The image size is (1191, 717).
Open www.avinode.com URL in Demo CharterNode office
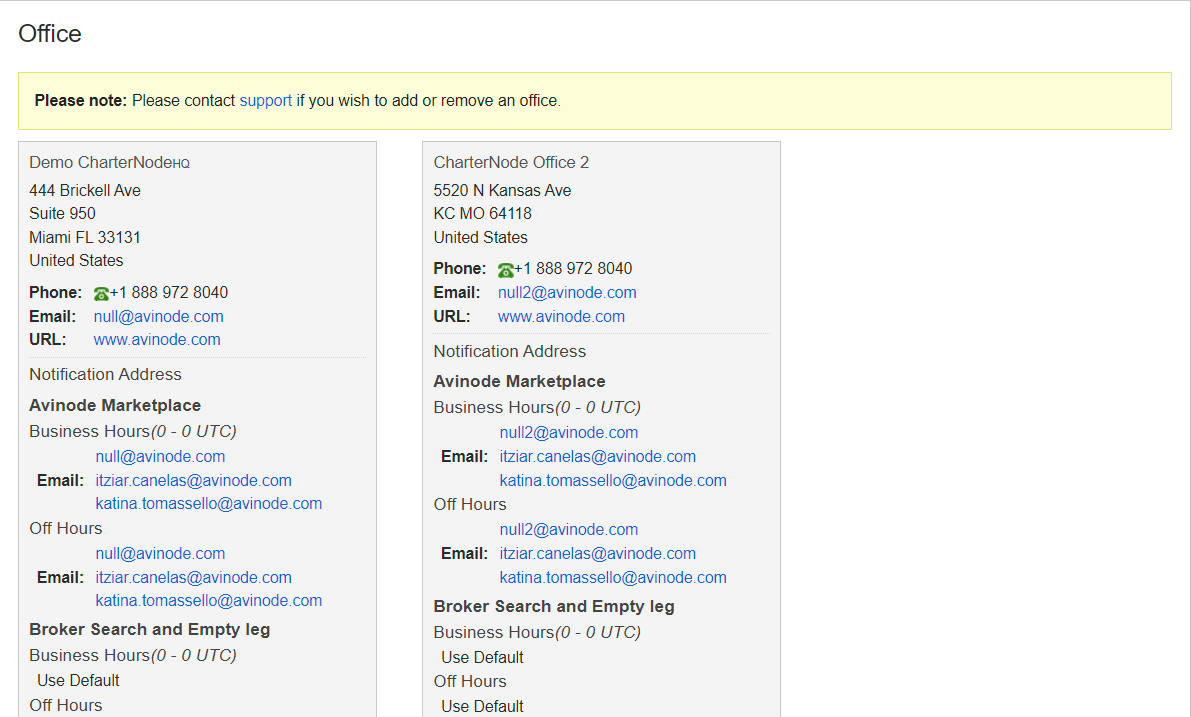157,340
